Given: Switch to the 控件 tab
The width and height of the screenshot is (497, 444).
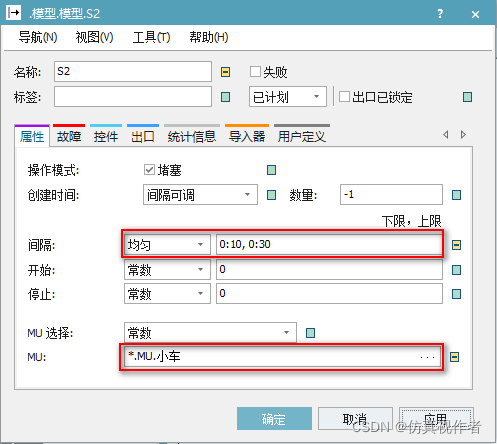Looking at the screenshot, I should [106, 136].
